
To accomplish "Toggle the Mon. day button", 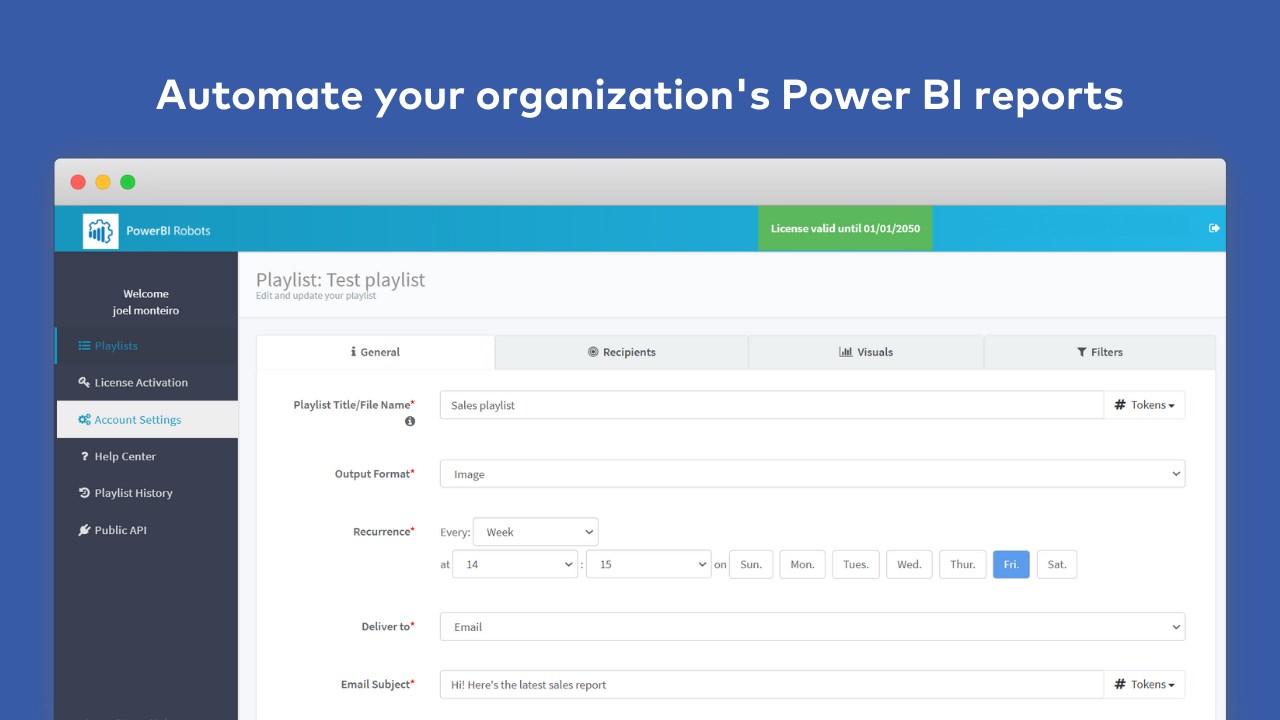I will (x=803, y=564).
